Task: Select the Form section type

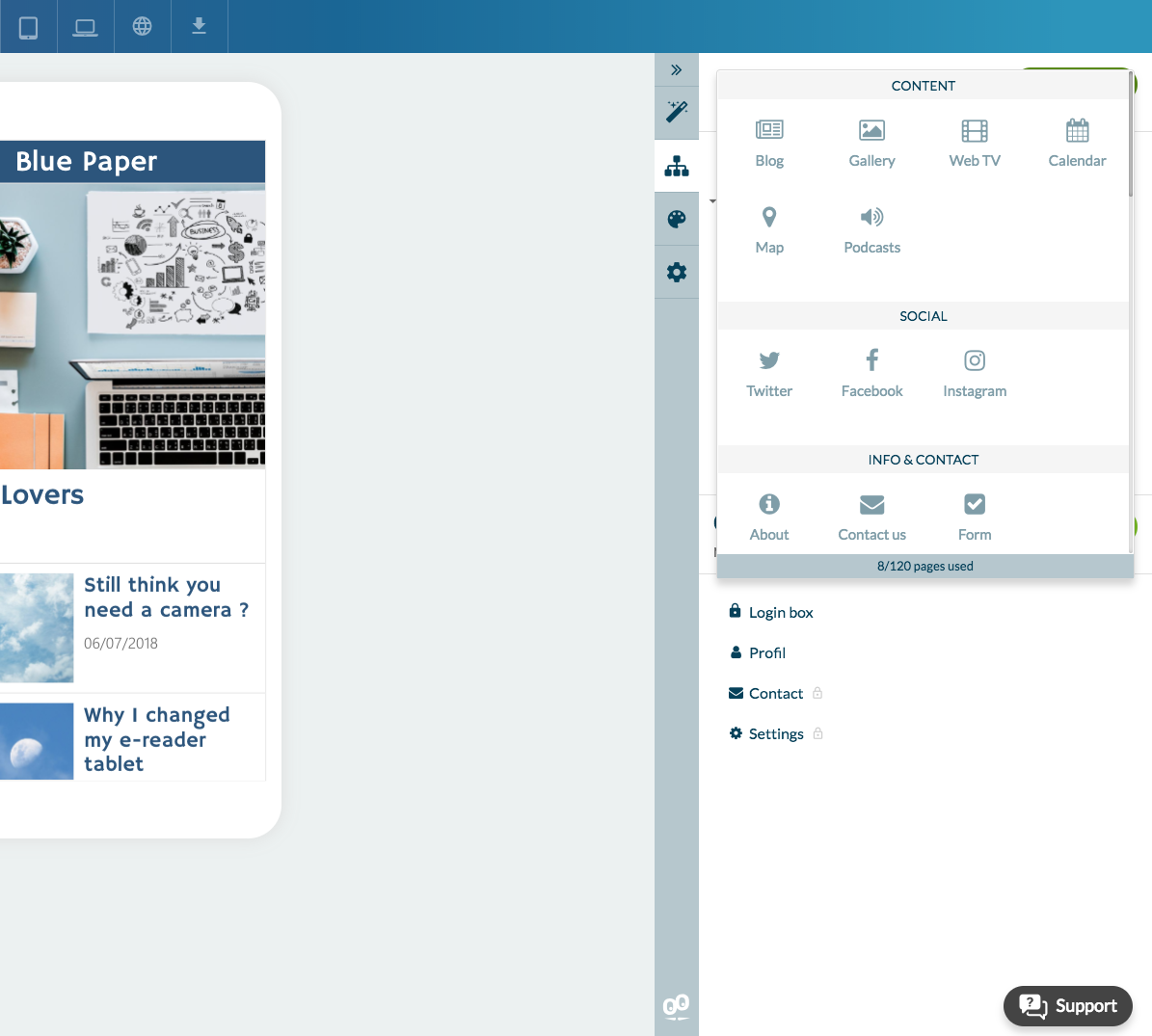Action: tap(975, 517)
